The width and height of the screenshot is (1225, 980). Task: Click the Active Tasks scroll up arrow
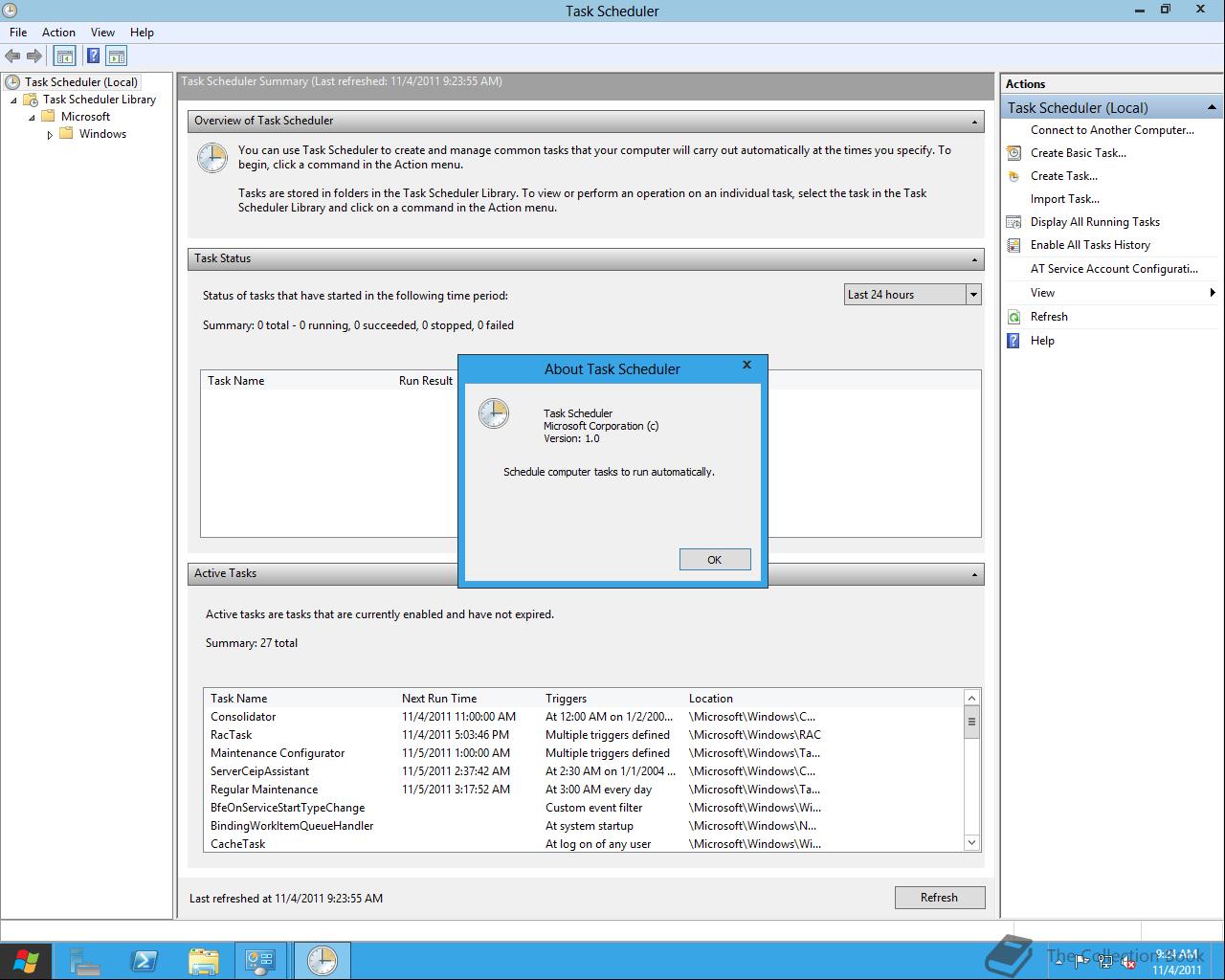coord(971,698)
